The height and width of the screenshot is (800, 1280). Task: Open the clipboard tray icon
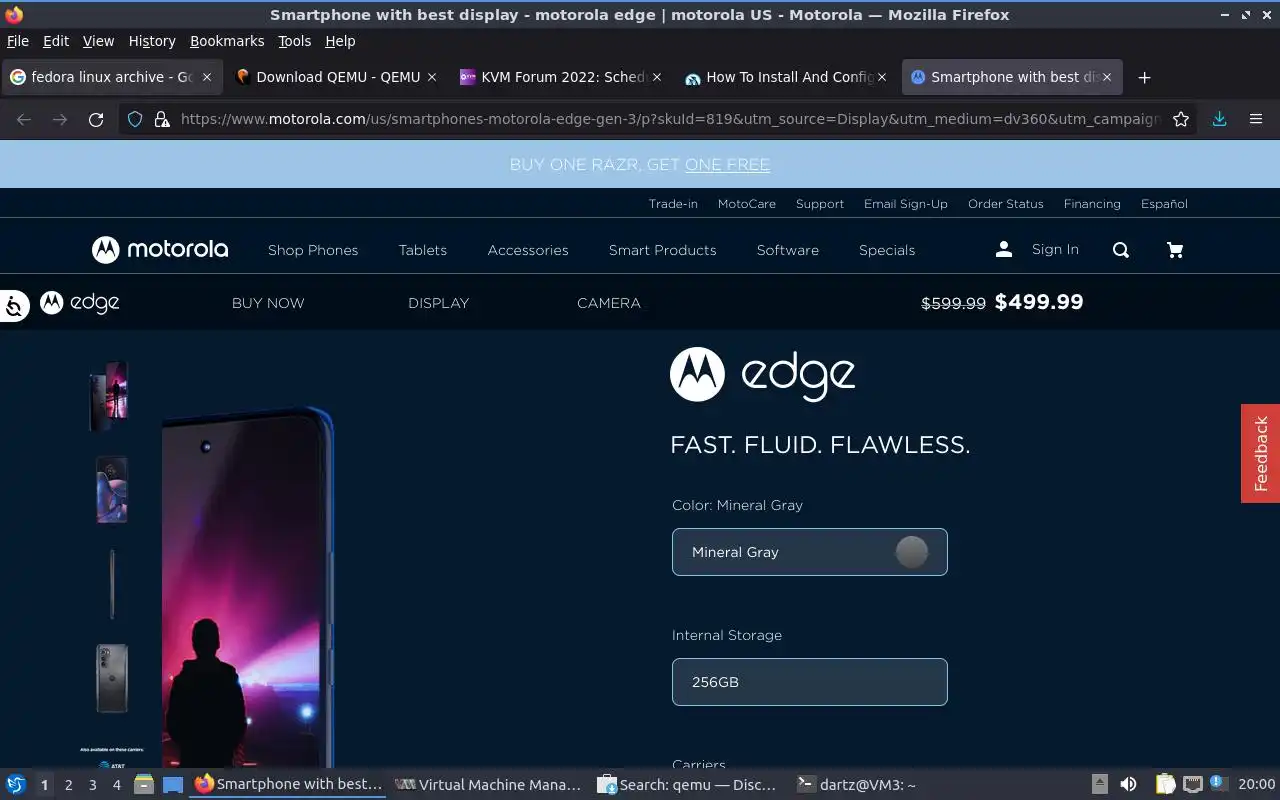1165,785
